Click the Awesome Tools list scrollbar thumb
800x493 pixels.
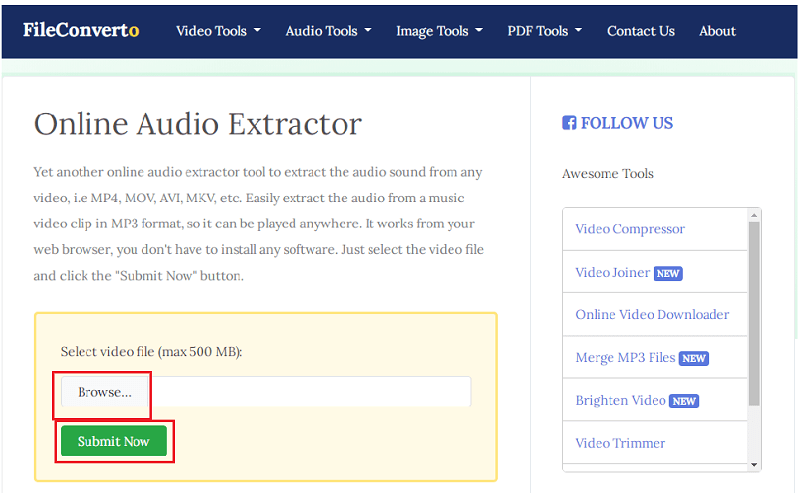[754, 313]
